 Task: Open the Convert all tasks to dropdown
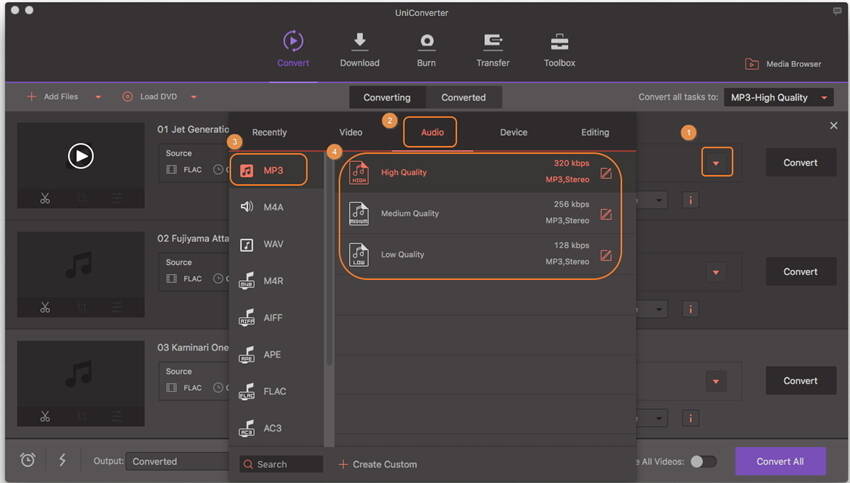click(778, 98)
